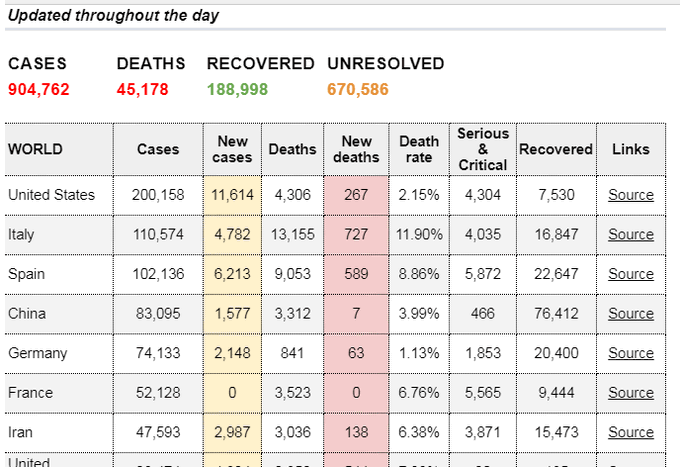The width and height of the screenshot is (680, 467).
Task: Click Italy deaths value 13,155
Action: tap(292, 235)
